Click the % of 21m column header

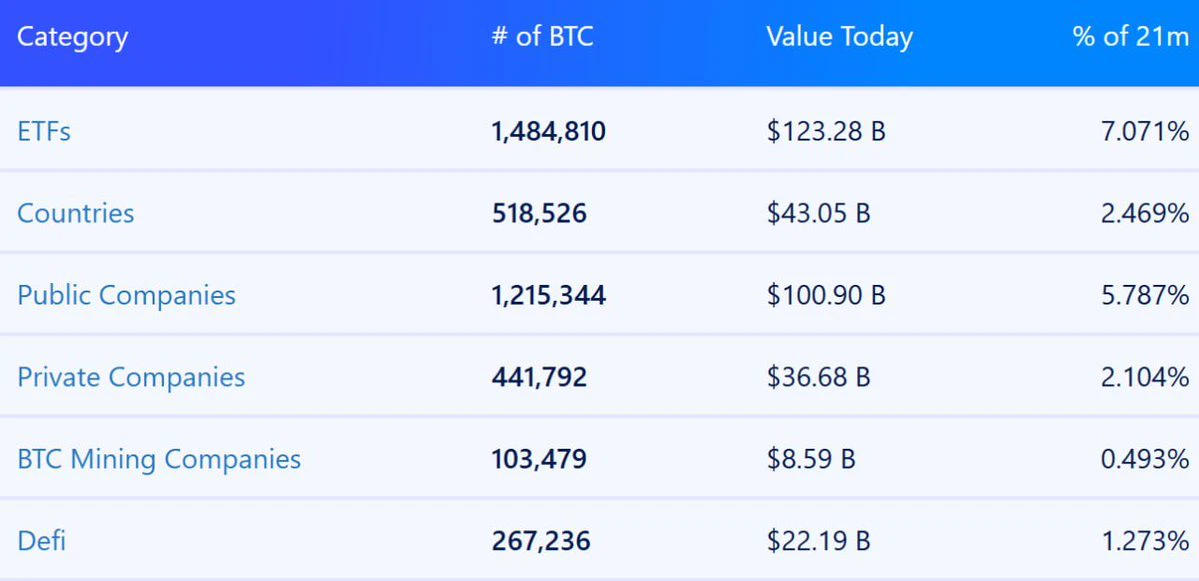click(x=1131, y=36)
